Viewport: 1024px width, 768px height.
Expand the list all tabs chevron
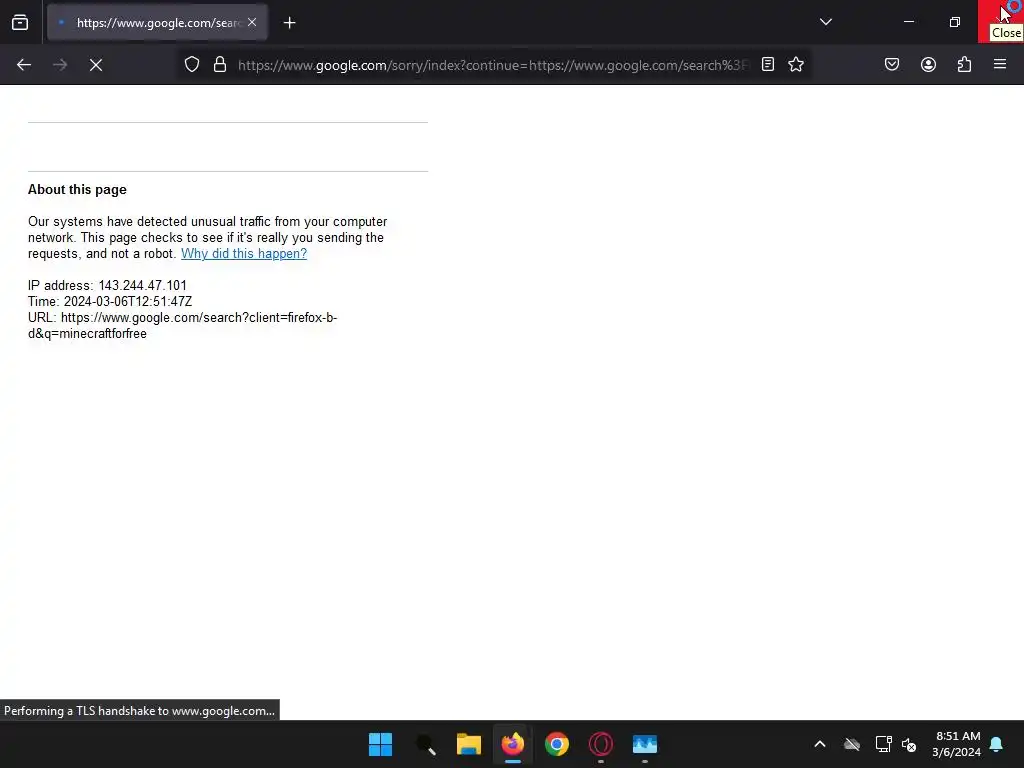825,22
